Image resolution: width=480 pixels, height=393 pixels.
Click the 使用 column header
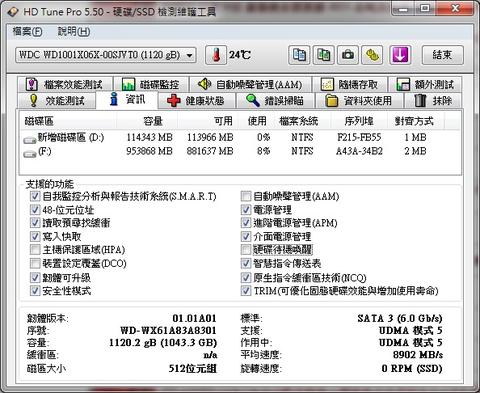[x=256, y=121]
